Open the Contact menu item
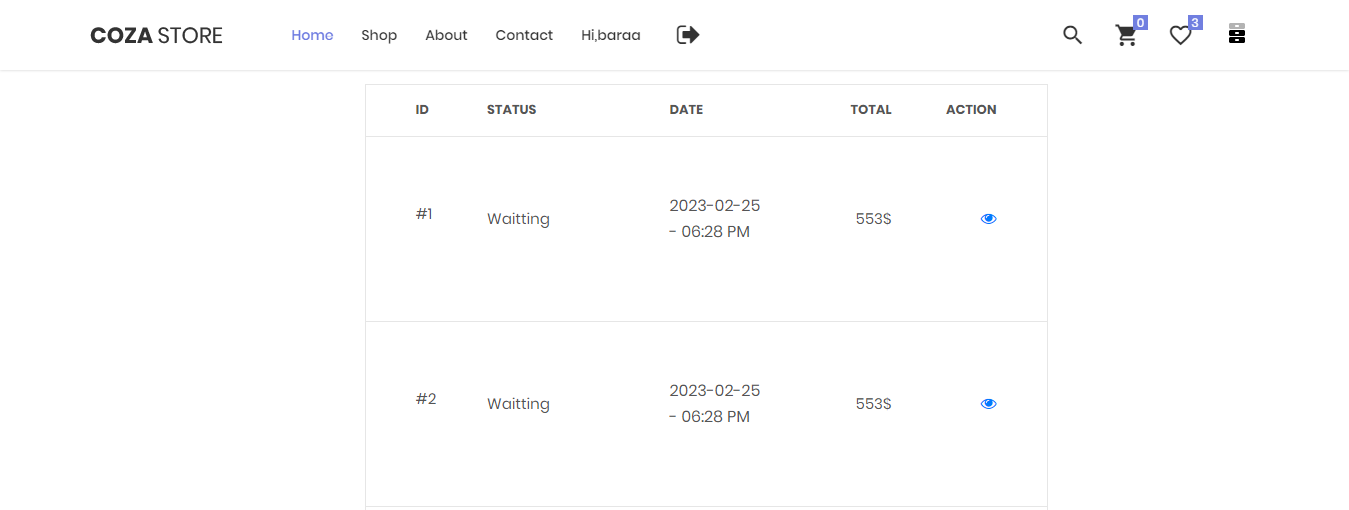Image resolution: width=1349 pixels, height=510 pixels. tap(524, 35)
